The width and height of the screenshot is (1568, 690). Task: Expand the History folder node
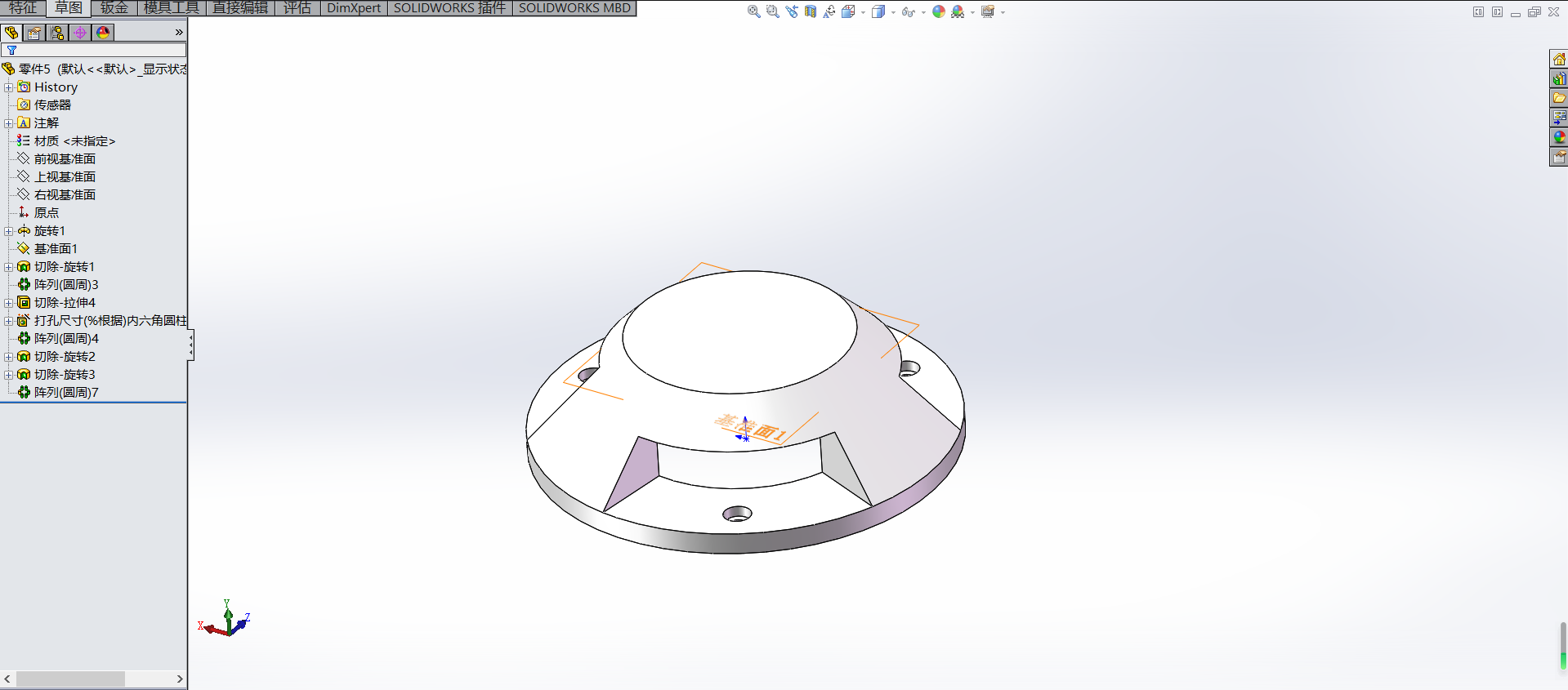pyautogui.click(x=9, y=87)
